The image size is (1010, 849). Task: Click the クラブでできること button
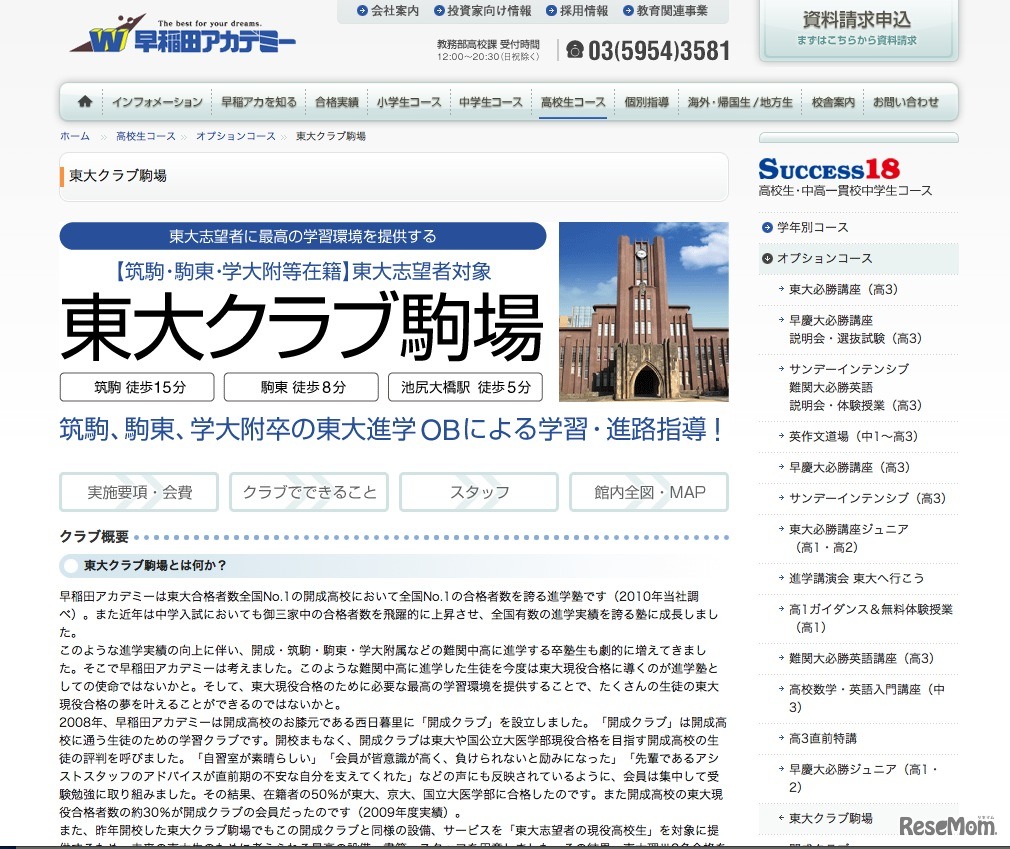click(309, 492)
